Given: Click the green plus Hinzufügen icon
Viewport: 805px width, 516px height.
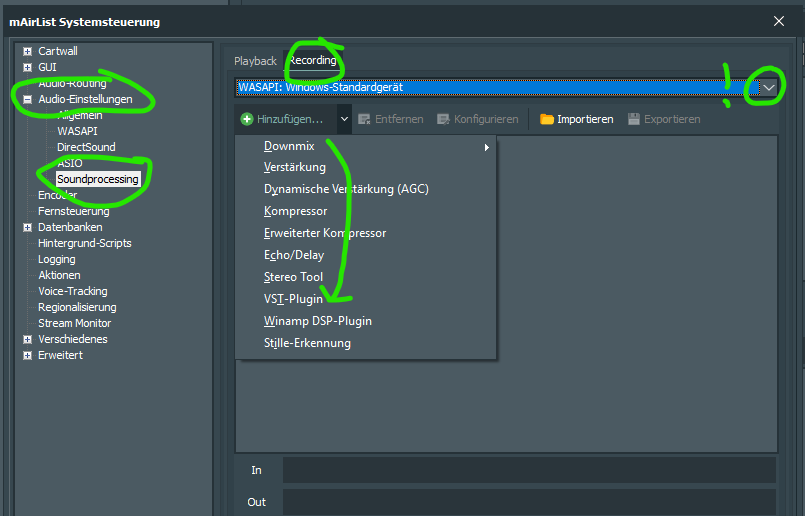Looking at the screenshot, I should pos(247,119).
